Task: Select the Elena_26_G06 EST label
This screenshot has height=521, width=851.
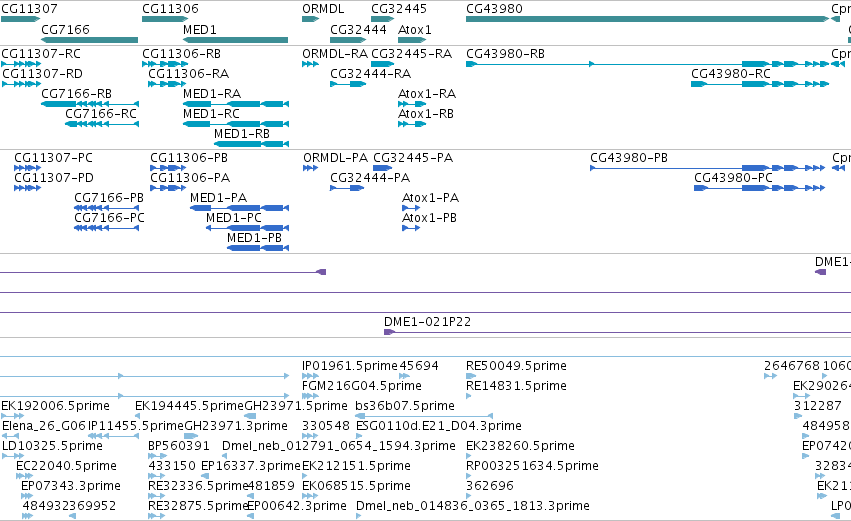Action: (x=44, y=426)
